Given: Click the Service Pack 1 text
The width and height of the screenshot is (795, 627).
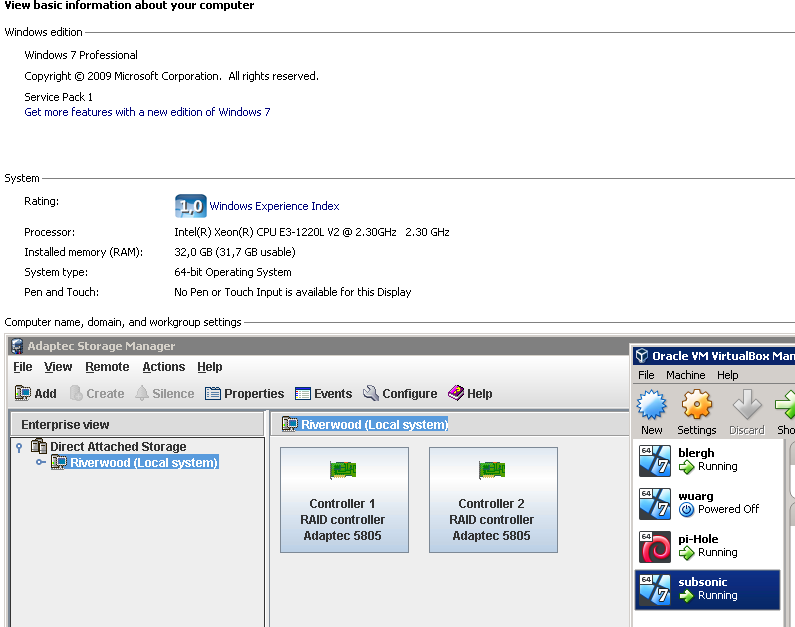Looking at the screenshot, I should pyautogui.click(x=58, y=97).
